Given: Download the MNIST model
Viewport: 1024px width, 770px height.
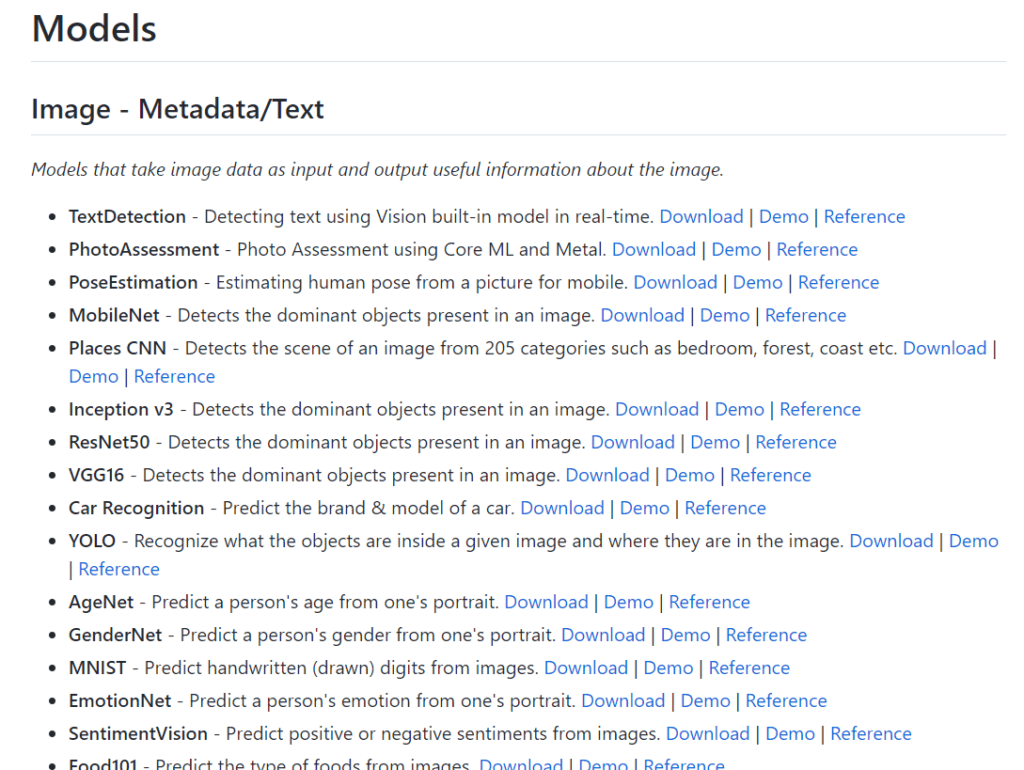Looking at the screenshot, I should (586, 668).
